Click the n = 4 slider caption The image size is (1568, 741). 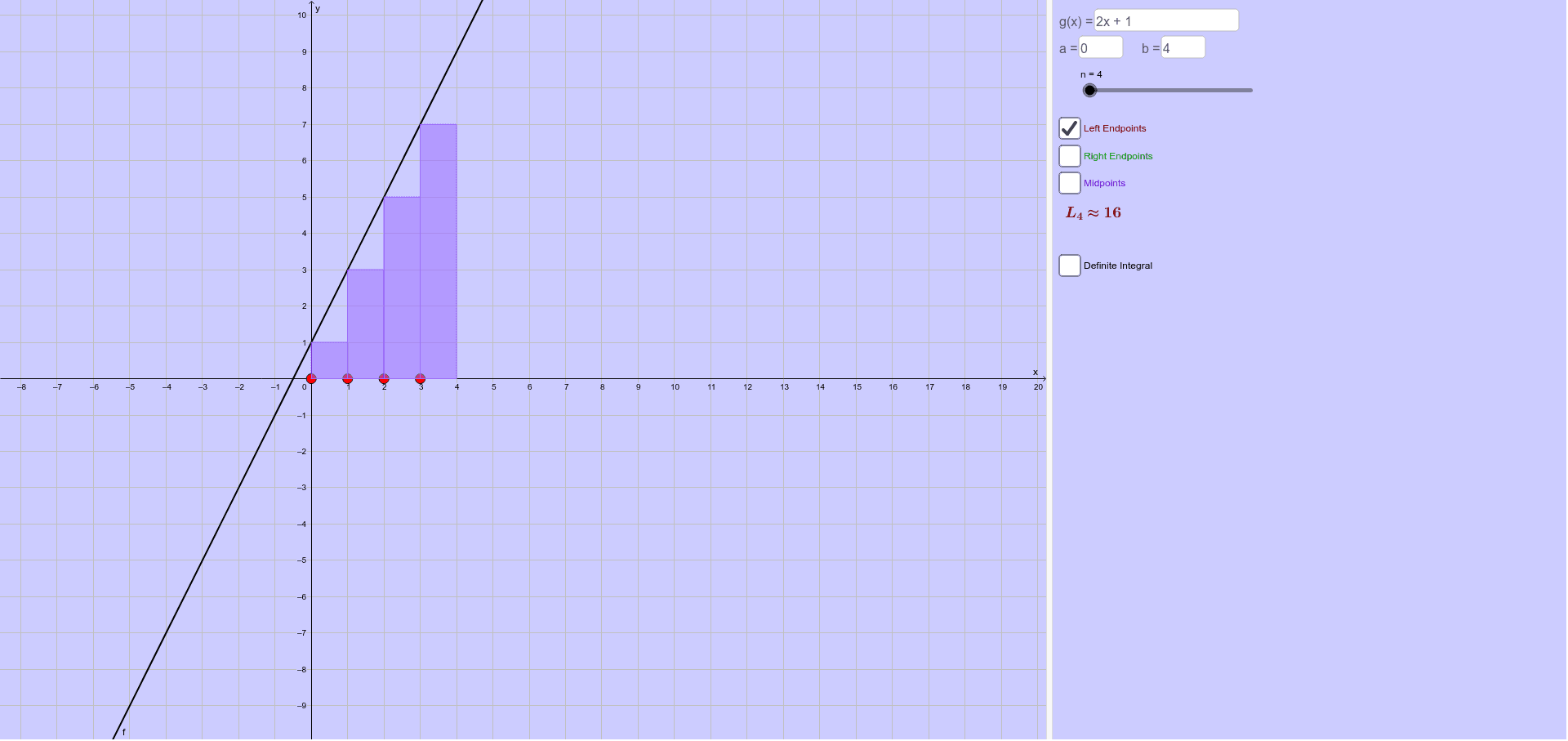coord(1089,74)
